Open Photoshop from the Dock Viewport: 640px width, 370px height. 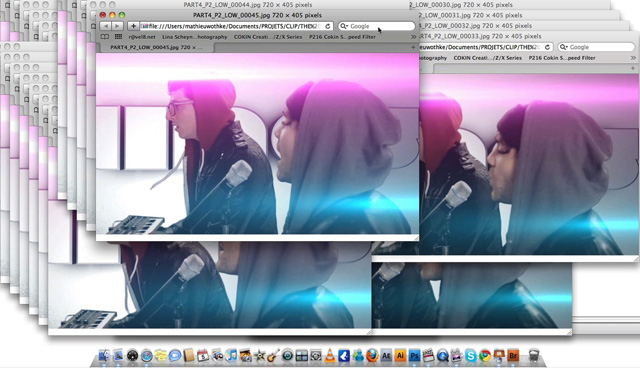[x=414, y=356]
